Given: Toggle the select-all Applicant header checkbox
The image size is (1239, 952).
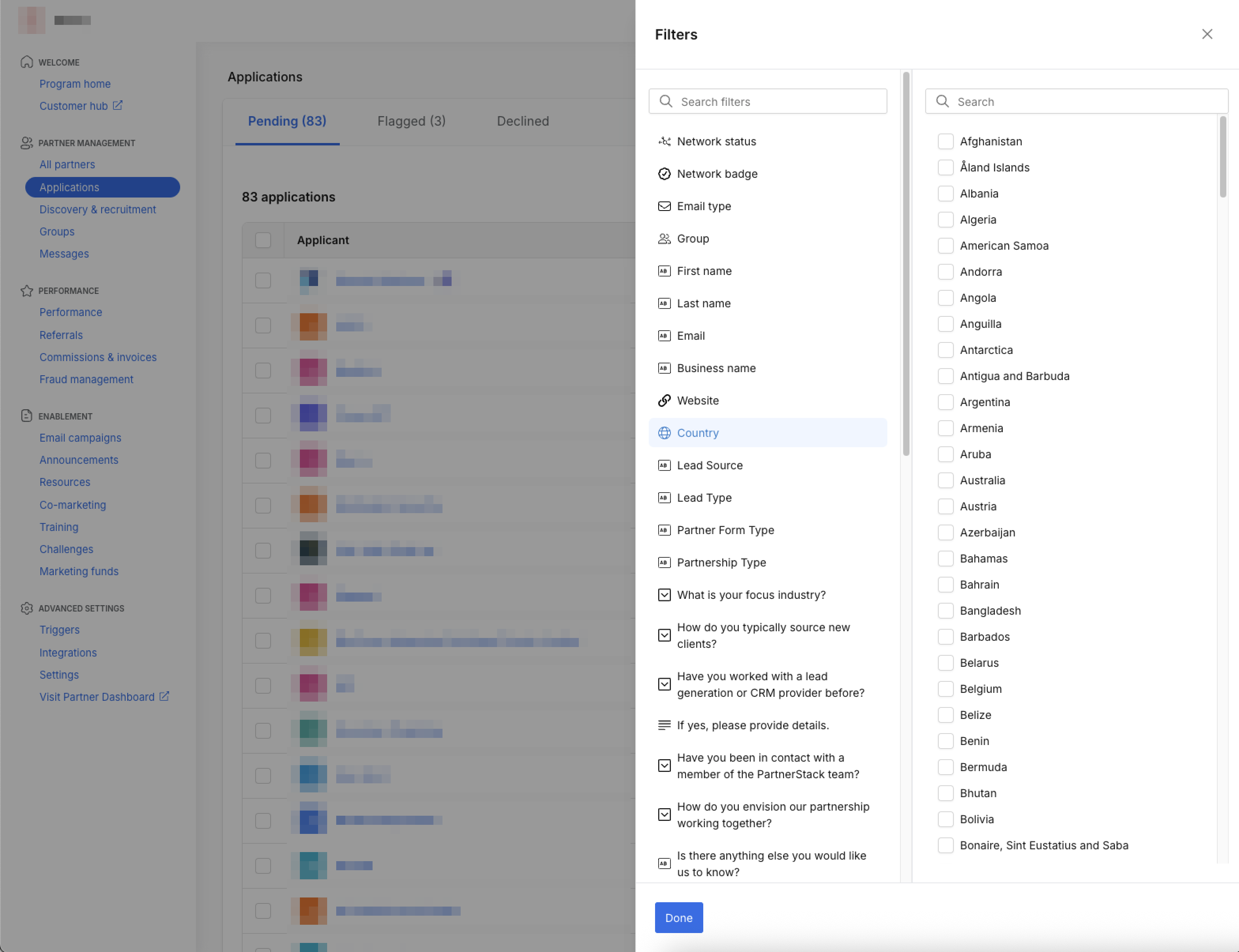Looking at the screenshot, I should pyautogui.click(x=263, y=240).
